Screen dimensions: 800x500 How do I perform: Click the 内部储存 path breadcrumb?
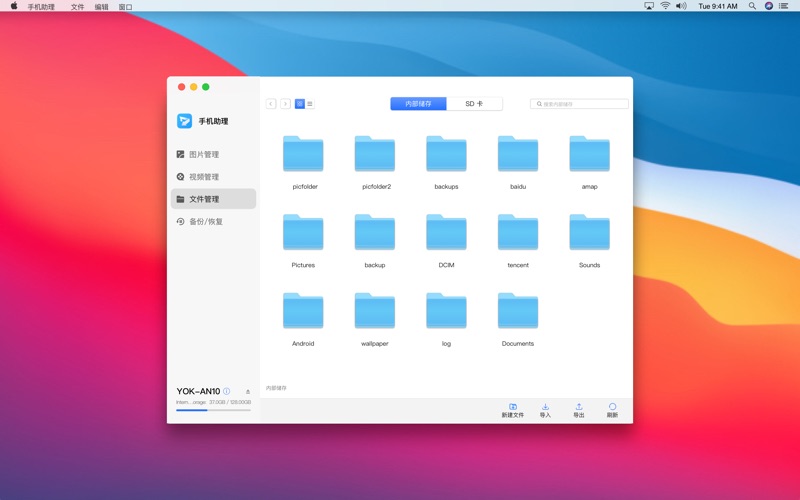[x=276, y=388]
